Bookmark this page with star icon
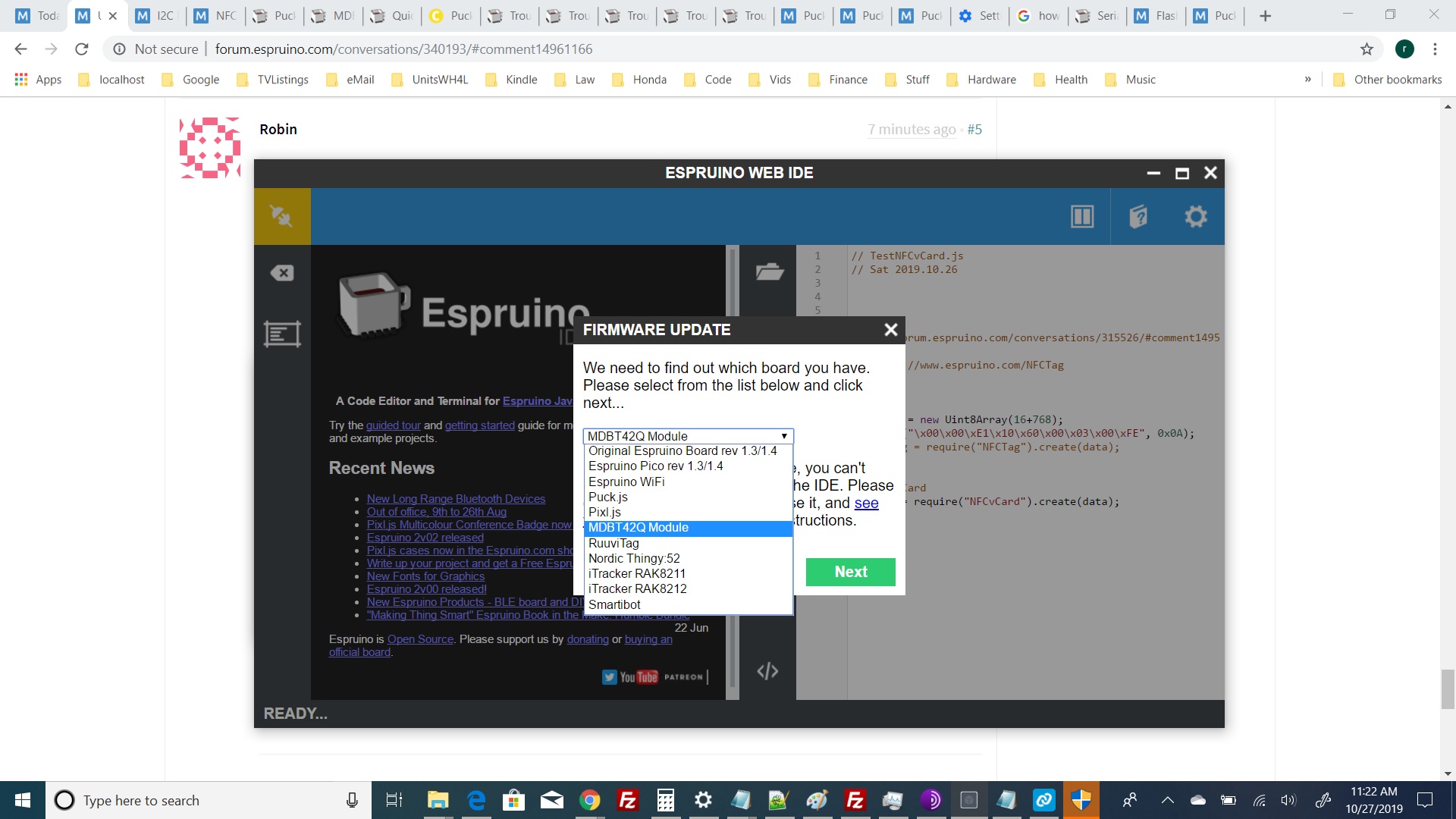This screenshot has width=1456, height=819. tap(1367, 49)
